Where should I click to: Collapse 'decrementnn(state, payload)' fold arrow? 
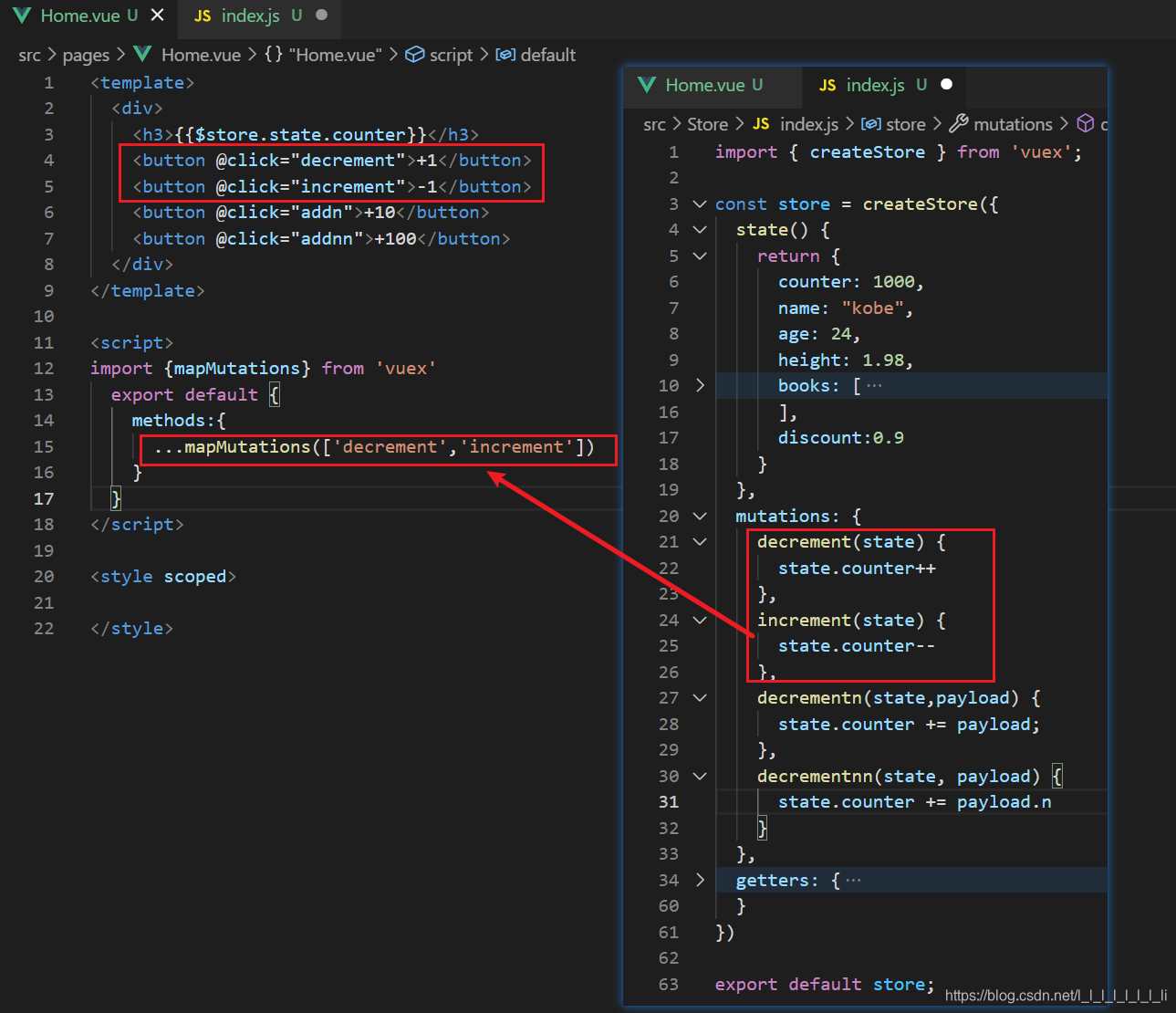(x=700, y=777)
